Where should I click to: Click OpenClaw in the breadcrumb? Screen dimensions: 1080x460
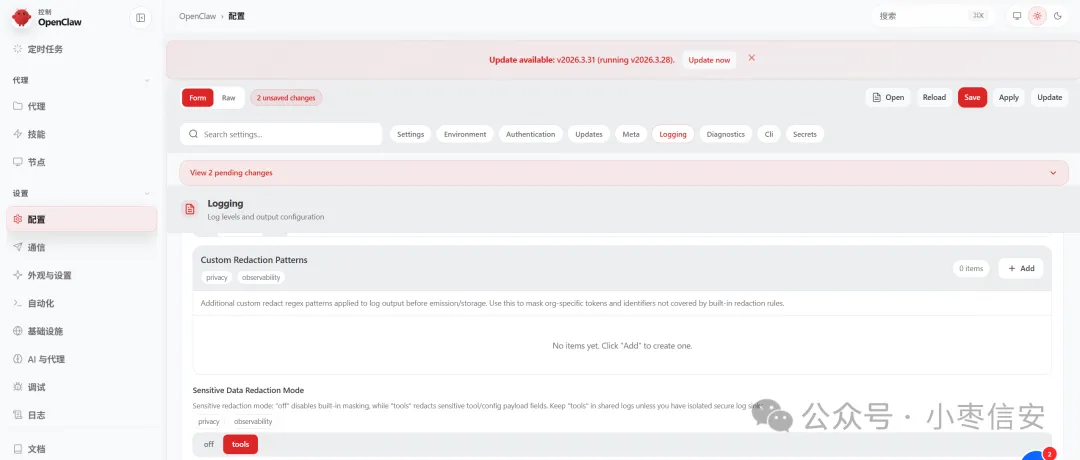tap(197, 16)
